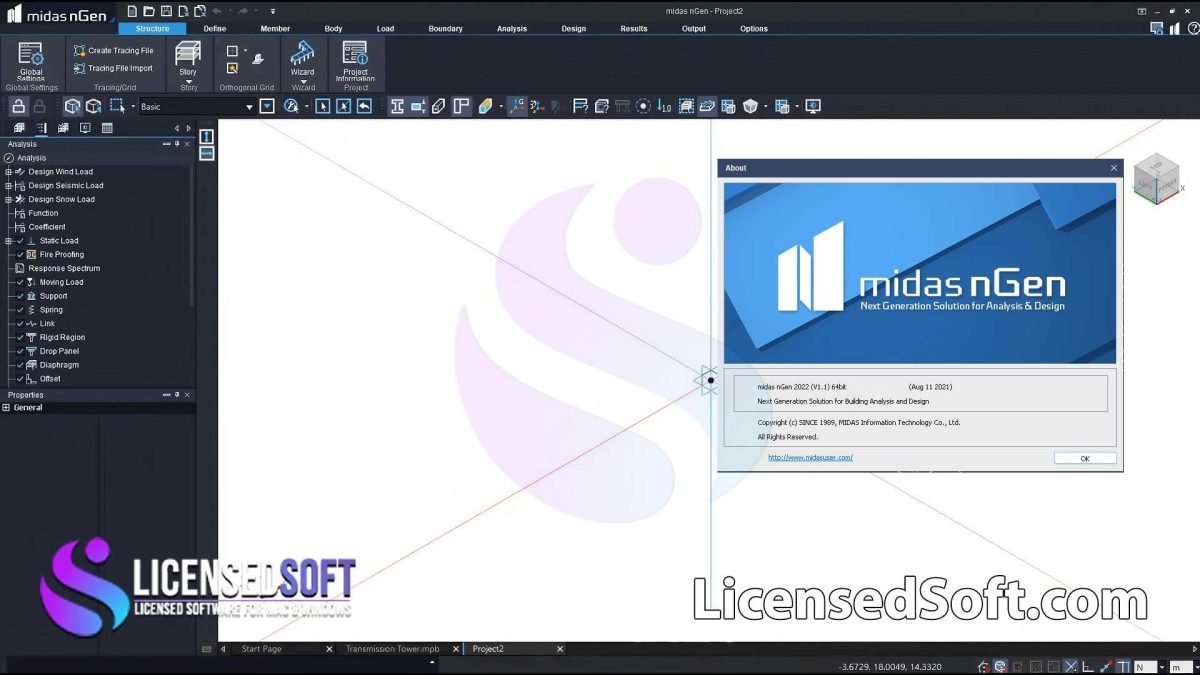
Task: Switch to the Define ribbon tab
Action: [215, 29]
